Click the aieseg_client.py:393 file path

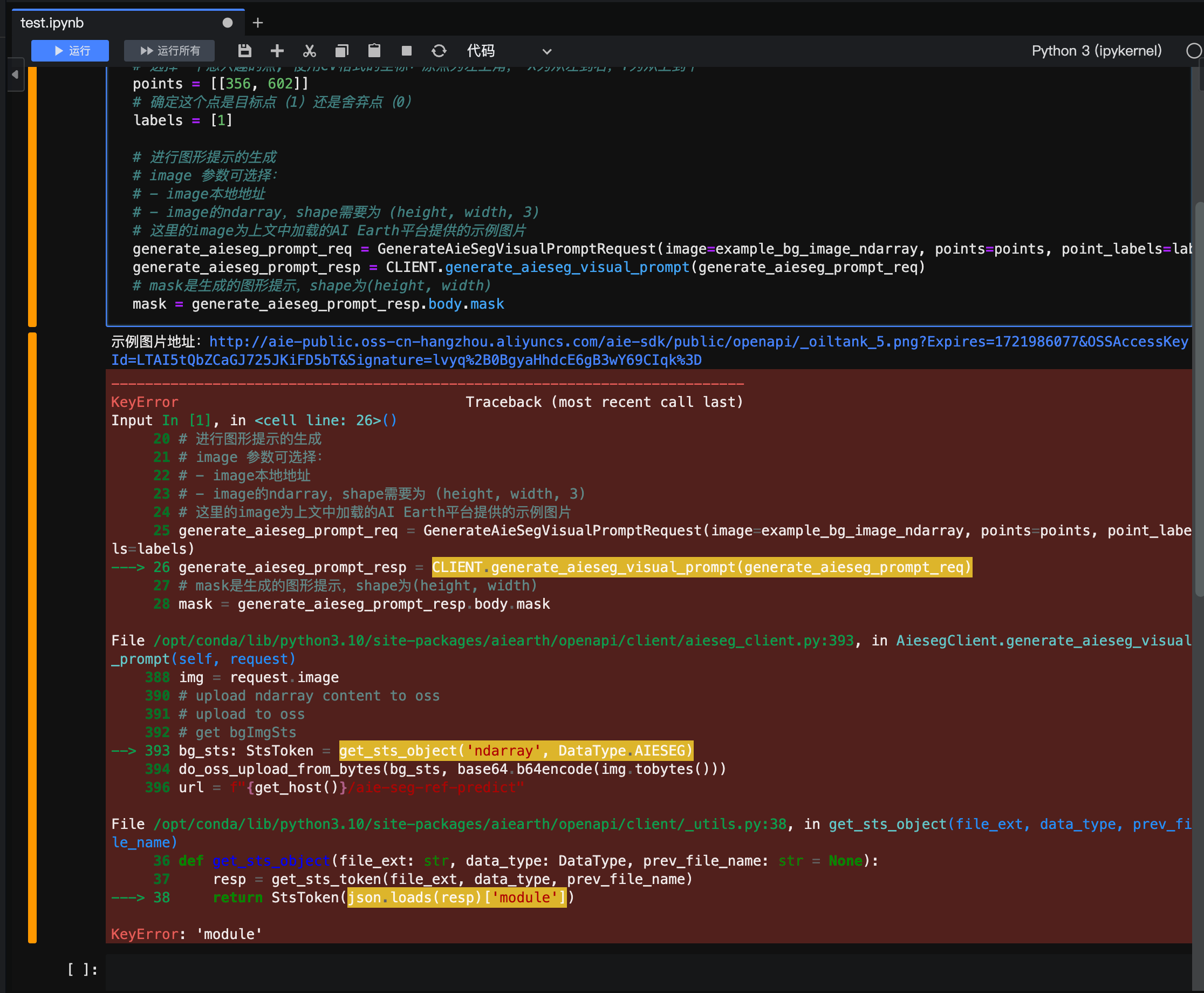point(504,641)
